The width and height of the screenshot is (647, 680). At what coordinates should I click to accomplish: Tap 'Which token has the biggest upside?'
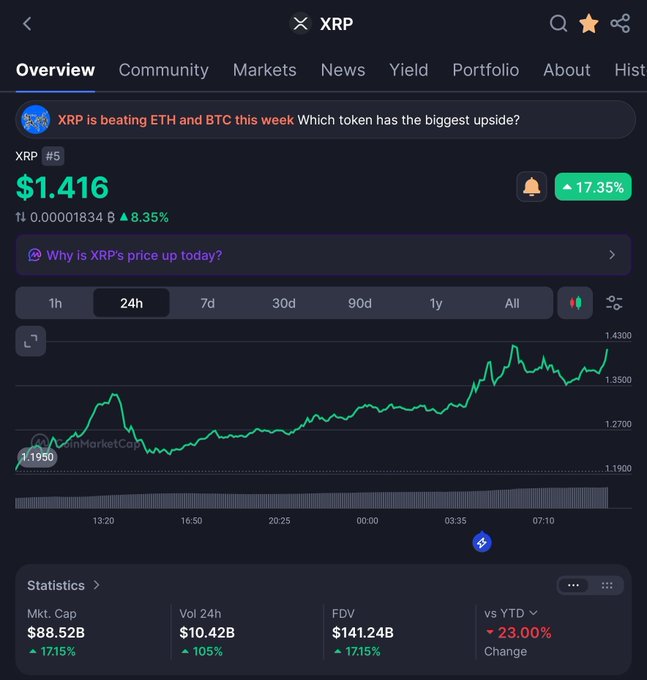408,120
